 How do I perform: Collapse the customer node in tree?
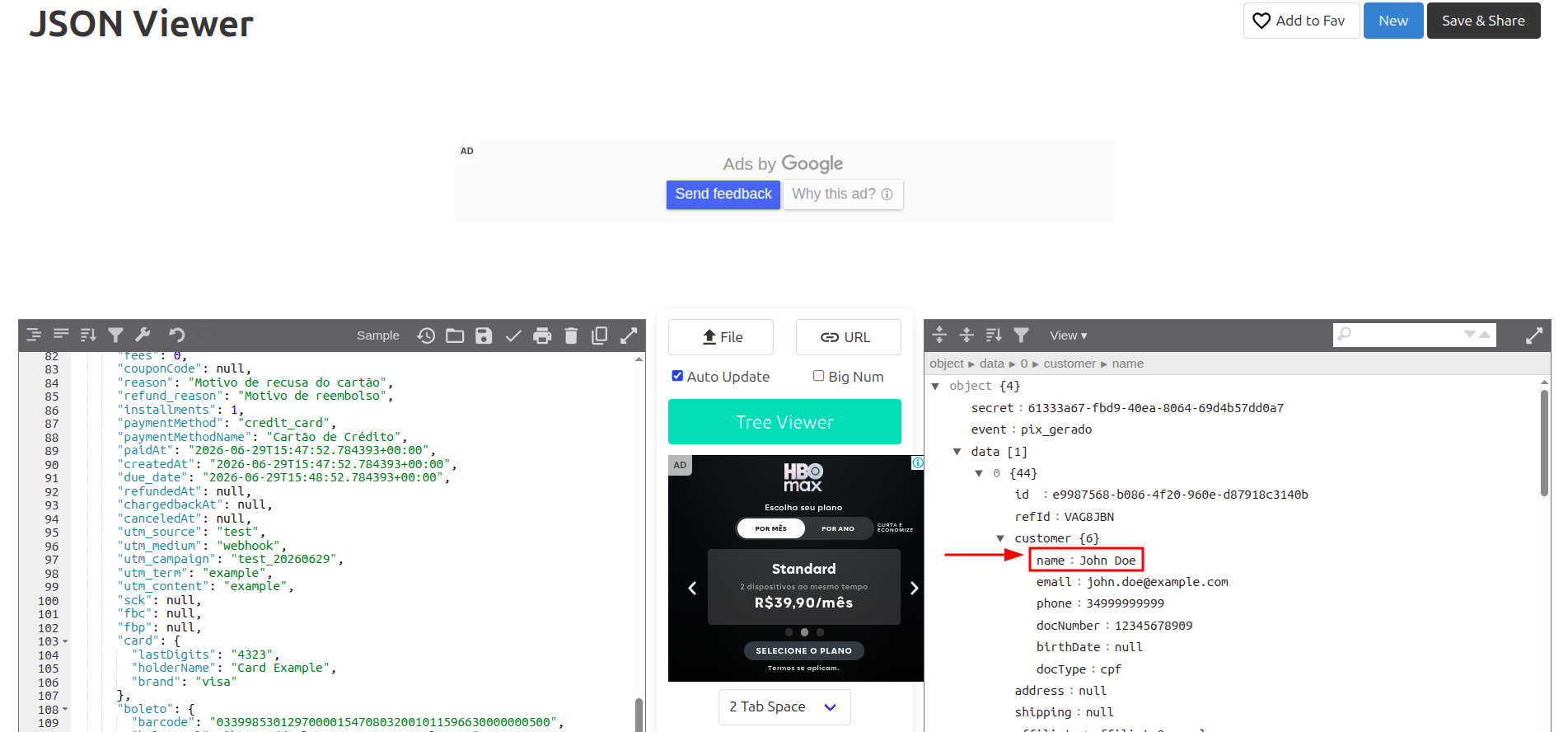[x=1000, y=538]
